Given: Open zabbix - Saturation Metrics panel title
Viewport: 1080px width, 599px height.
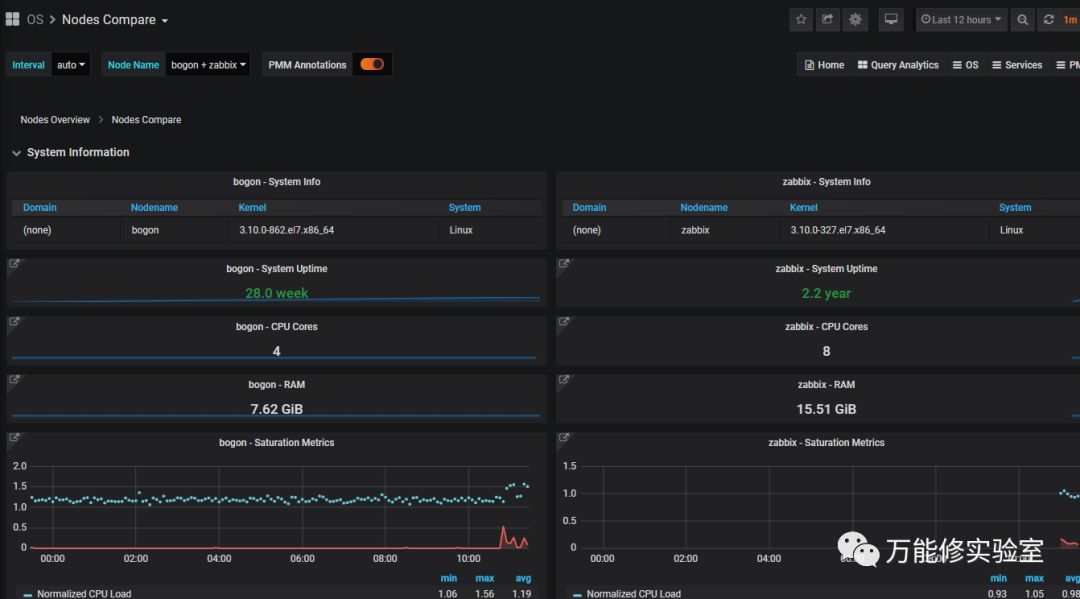Looking at the screenshot, I should click(826, 443).
